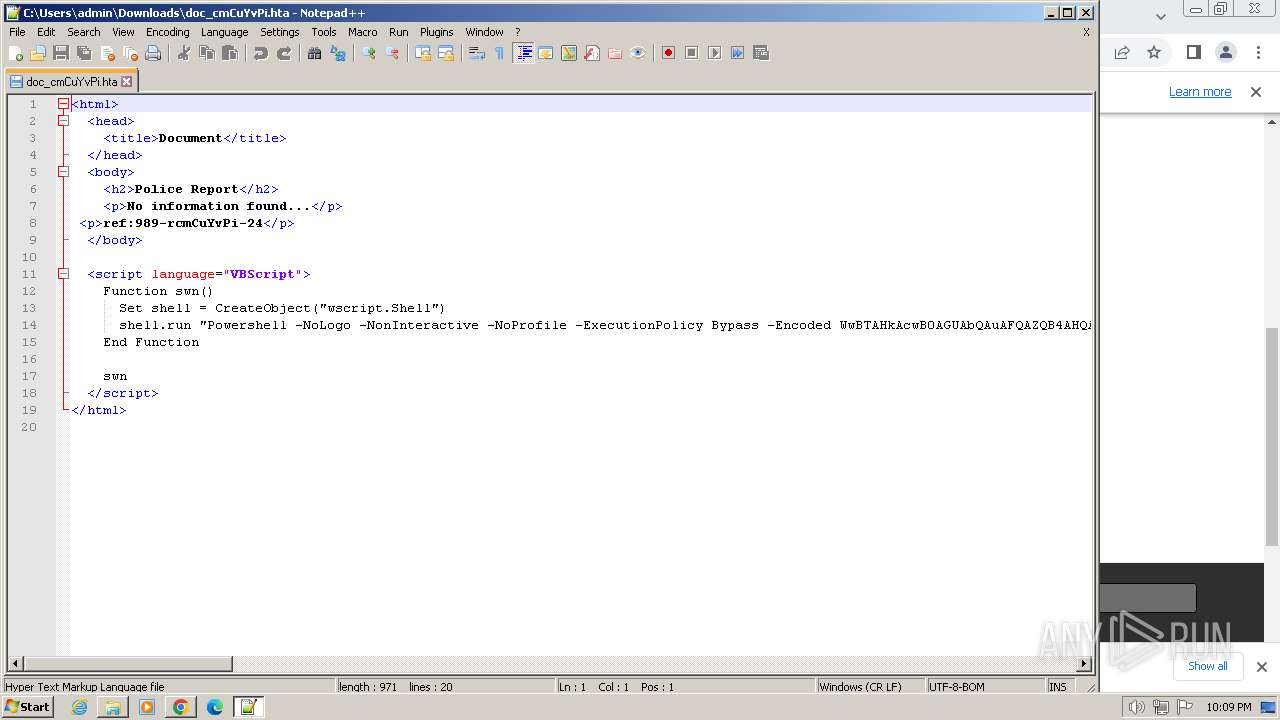The height and width of the screenshot is (720, 1280).
Task: Create a new document with New icon
Action: coord(16,53)
